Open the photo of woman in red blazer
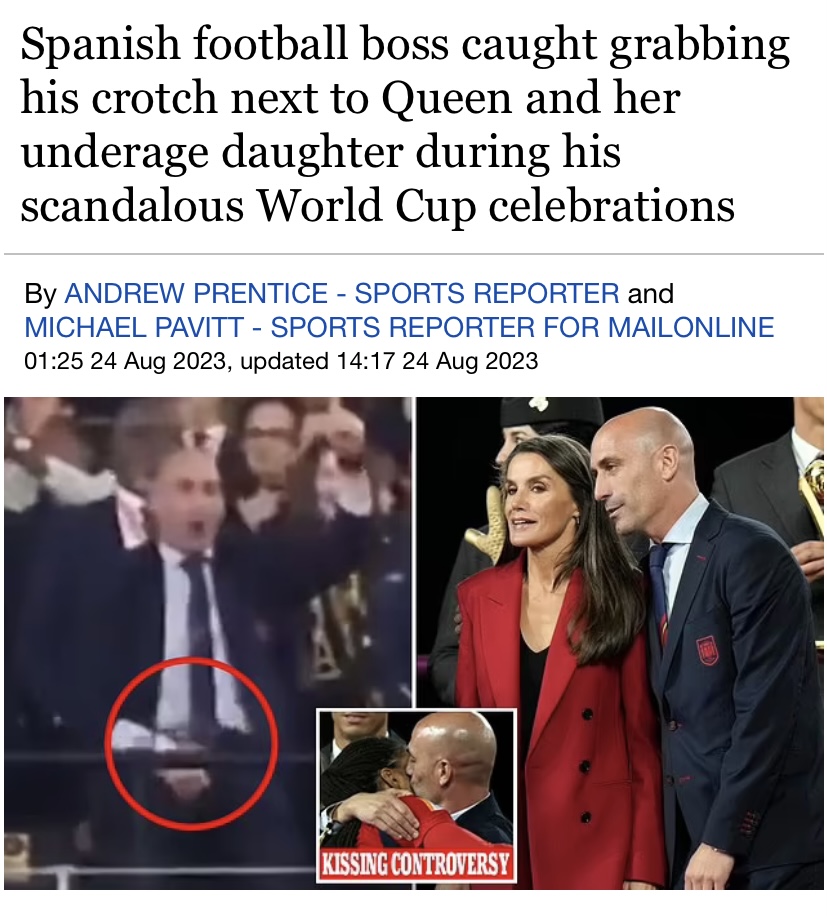The width and height of the screenshot is (827, 916). point(620,643)
